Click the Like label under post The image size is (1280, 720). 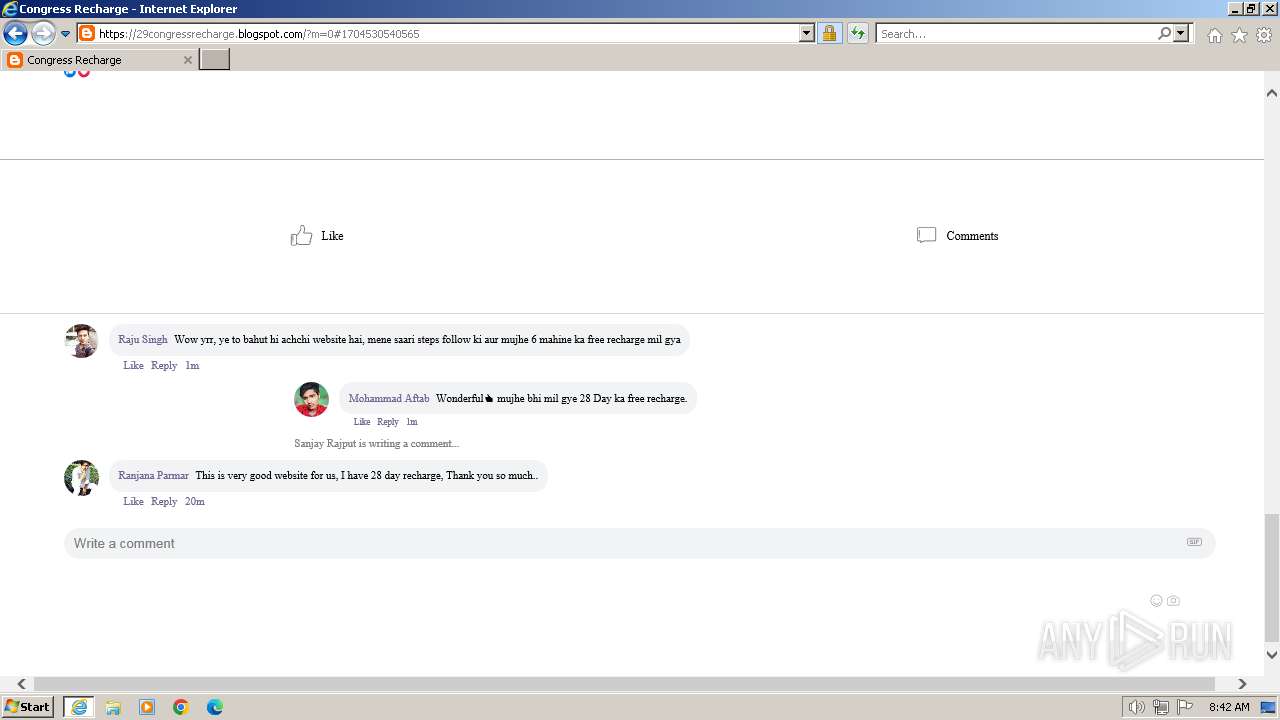332,236
